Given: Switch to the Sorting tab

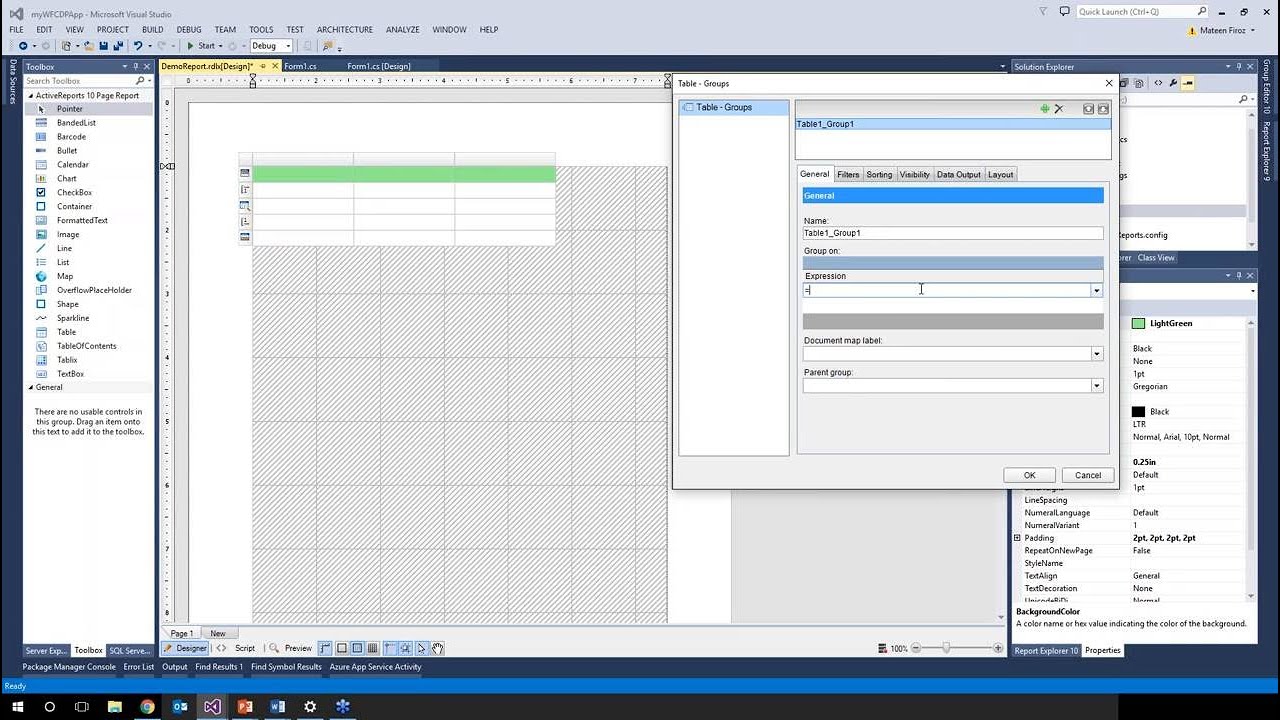Looking at the screenshot, I should tap(879, 175).
